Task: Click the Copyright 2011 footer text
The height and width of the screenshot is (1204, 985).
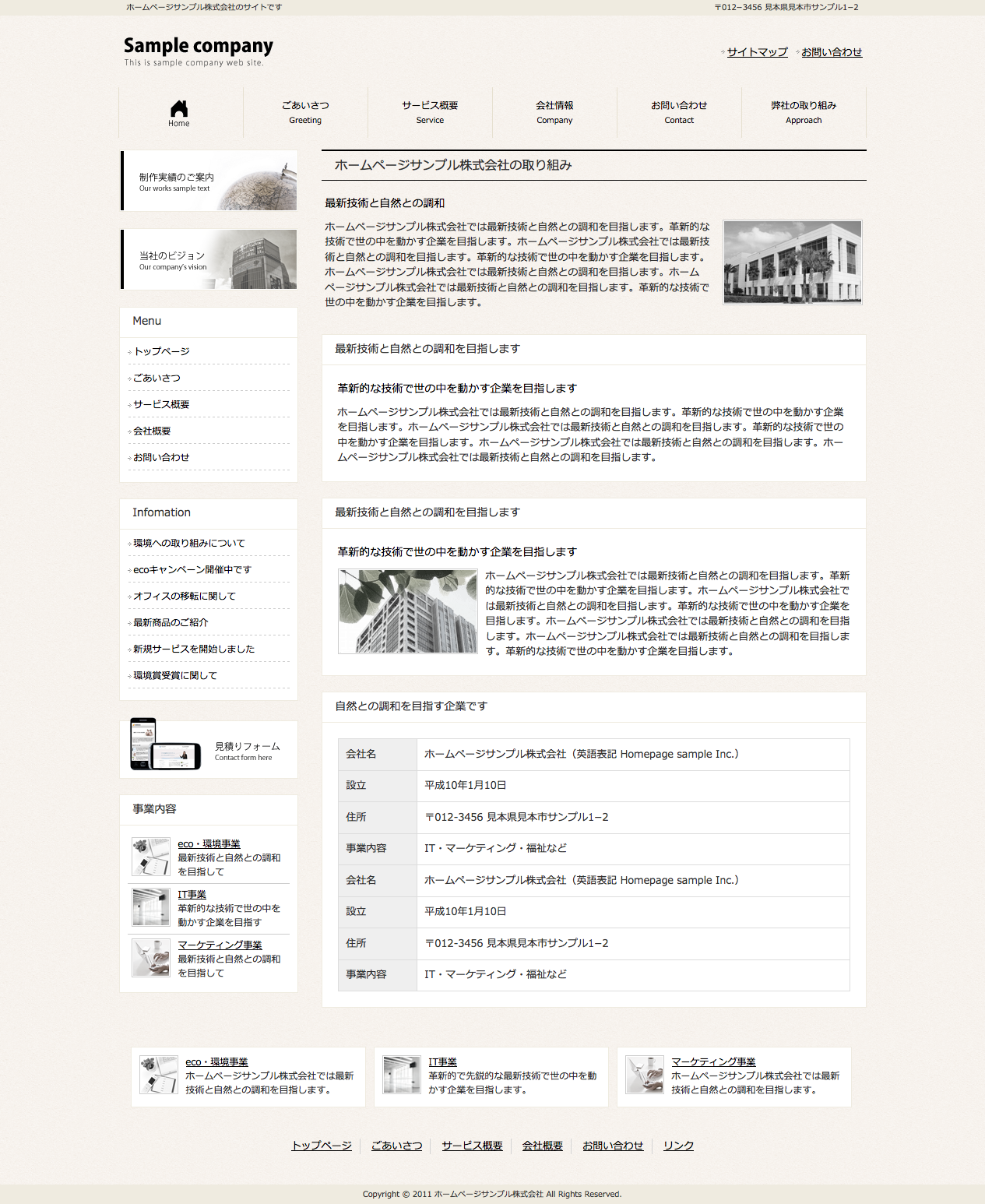Action: (492, 1194)
